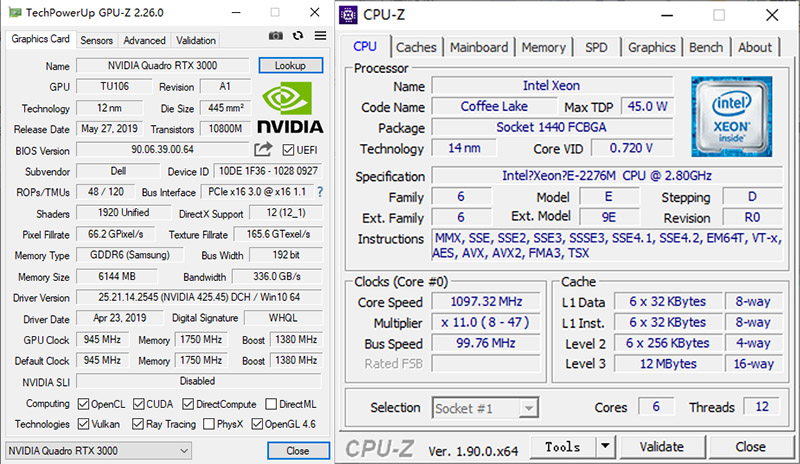The height and width of the screenshot is (464, 800).
Task: Expand the Tools dropdown arrow in CPU-Z
Action: coord(605,447)
